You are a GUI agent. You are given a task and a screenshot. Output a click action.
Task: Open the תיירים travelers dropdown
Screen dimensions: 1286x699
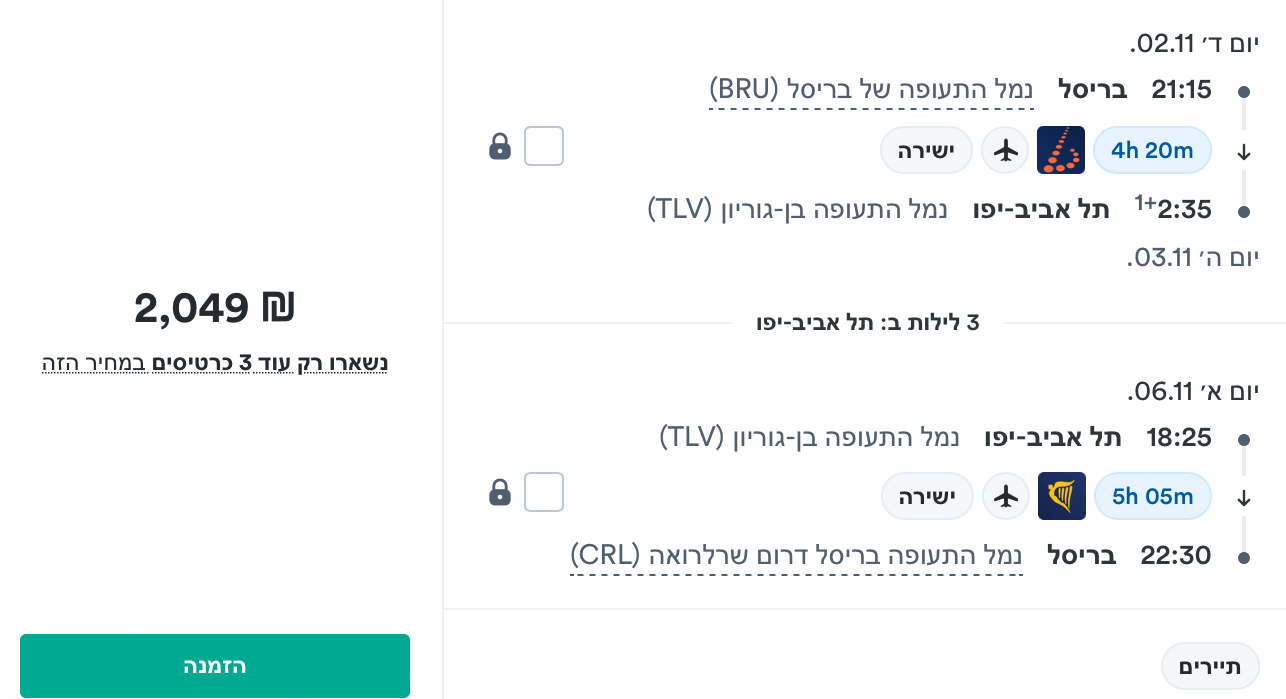(1210, 666)
